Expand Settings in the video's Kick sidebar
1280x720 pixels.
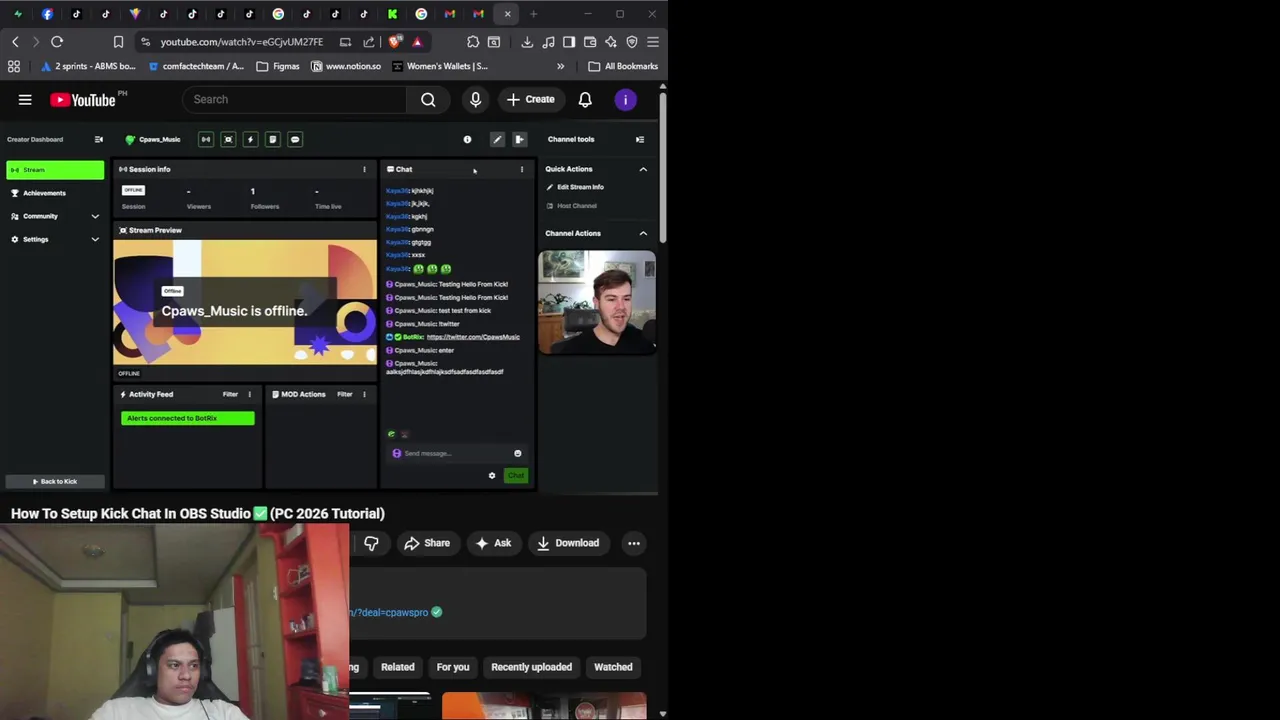(x=55, y=239)
